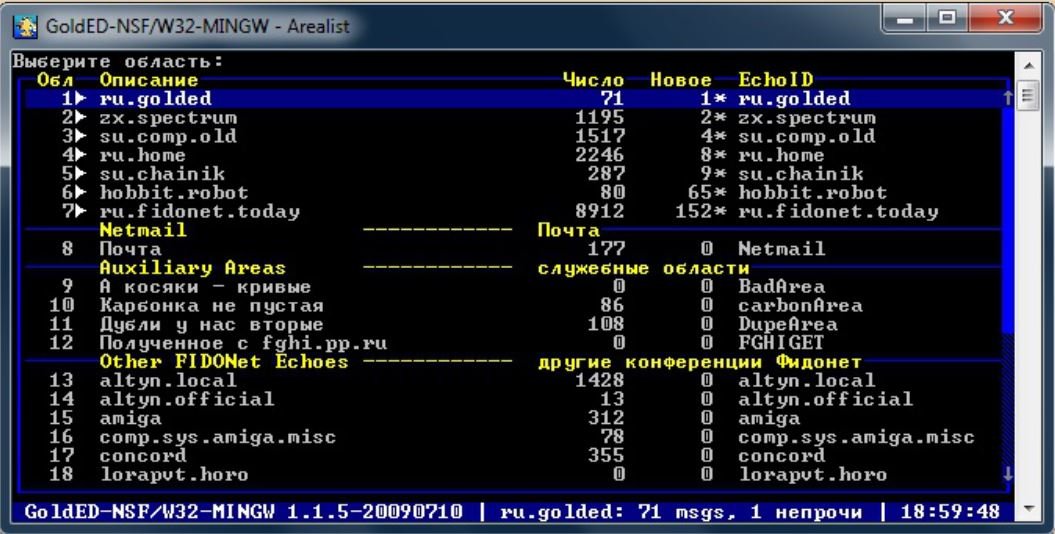Select 'Карбонка не пустая' area
The height and width of the screenshot is (534, 1055).
coord(514,305)
